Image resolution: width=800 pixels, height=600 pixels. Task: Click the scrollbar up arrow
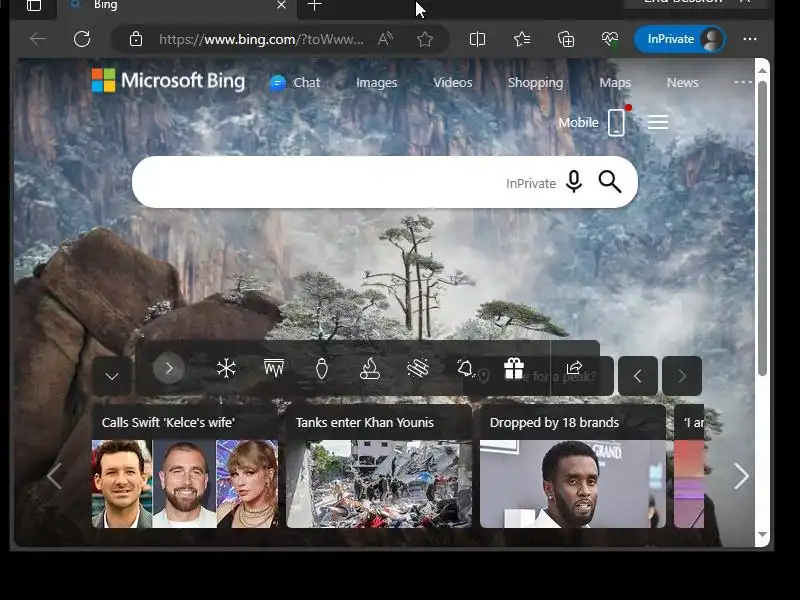point(762,71)
